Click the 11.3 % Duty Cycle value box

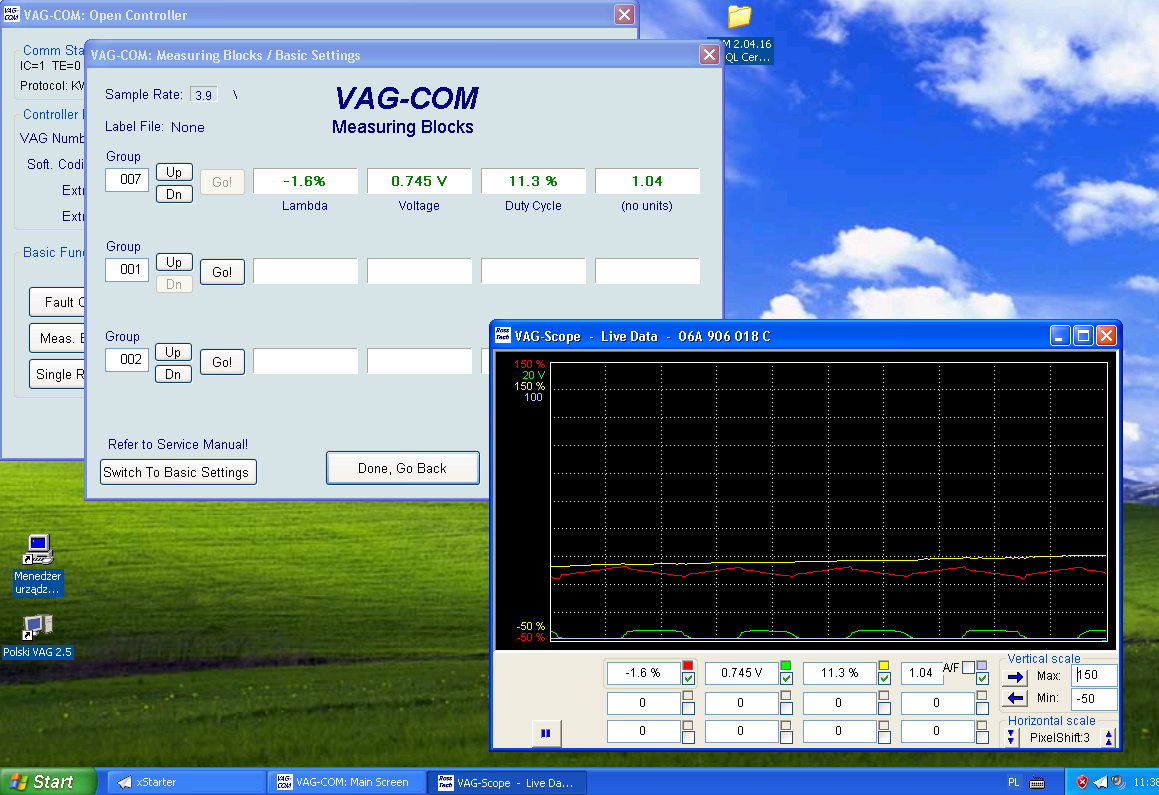pyautogui.click(x=533, y=181)
